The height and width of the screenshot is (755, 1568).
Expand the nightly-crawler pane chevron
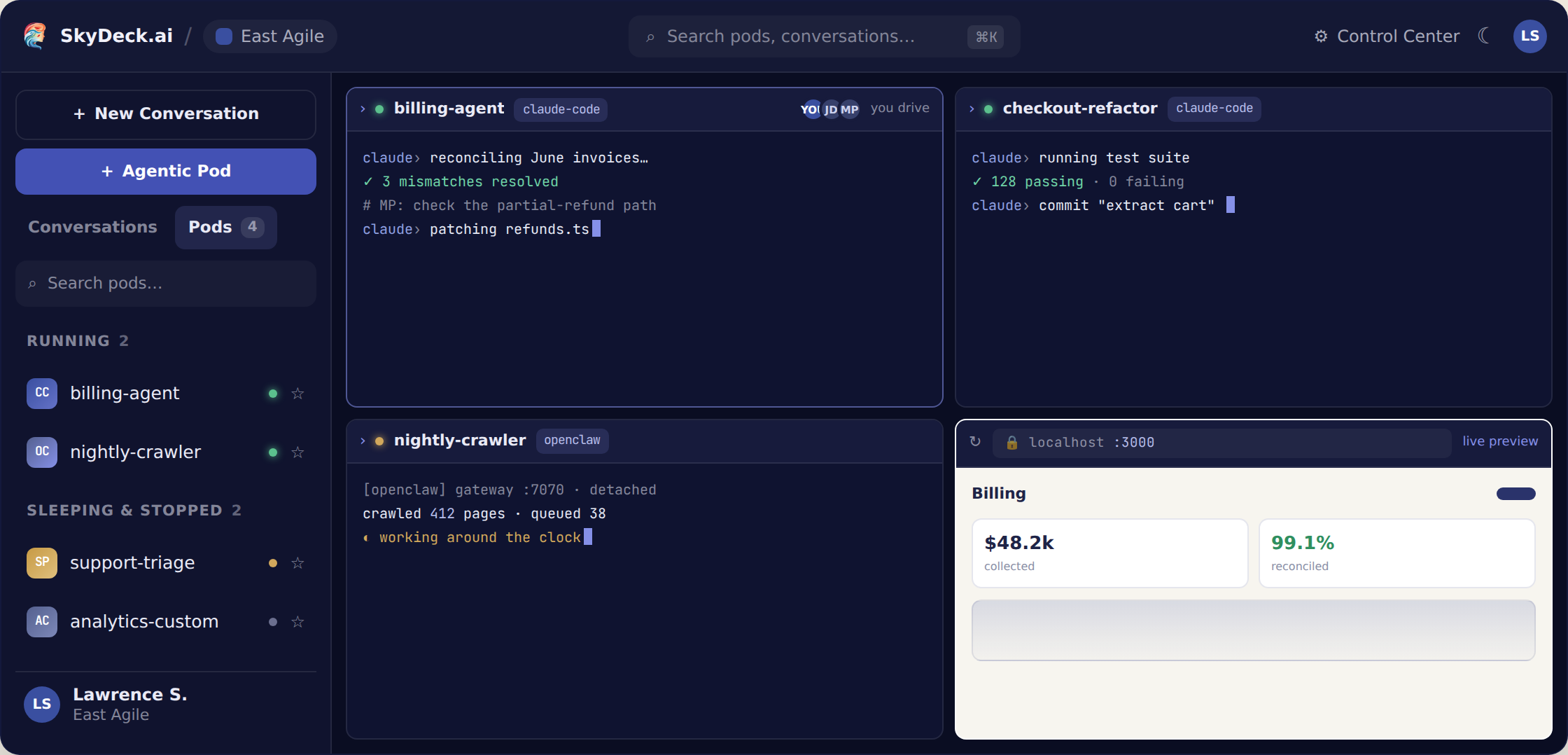coord(363,441)
